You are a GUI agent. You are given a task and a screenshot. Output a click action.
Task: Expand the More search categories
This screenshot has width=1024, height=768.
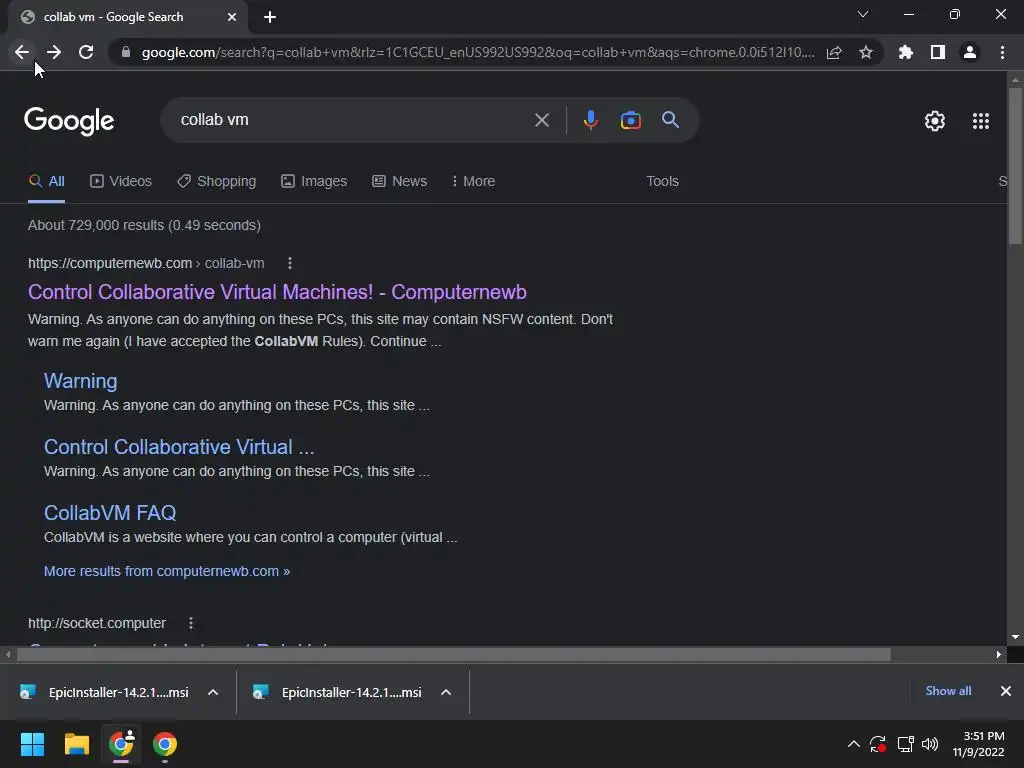[x=473, y=182]
